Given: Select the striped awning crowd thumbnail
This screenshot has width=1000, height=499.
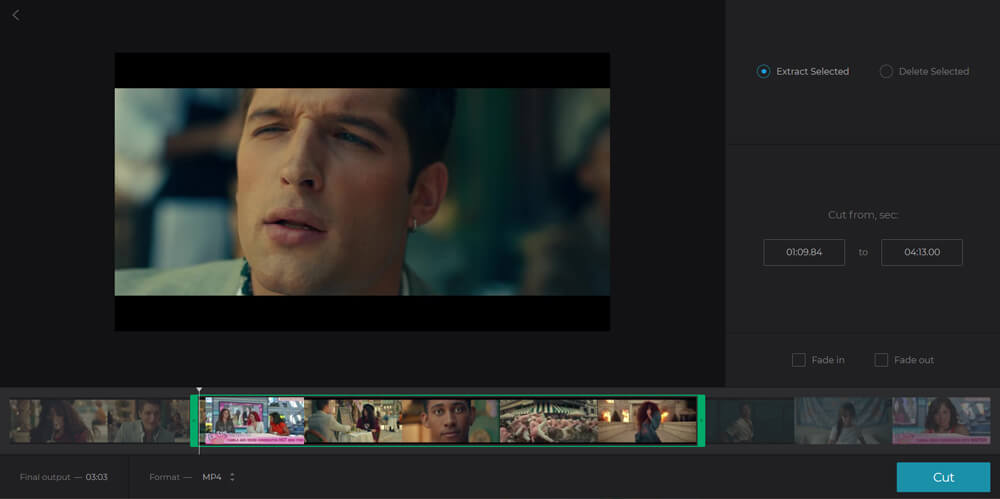Looking at the screenshot, I should click(548, 421).
